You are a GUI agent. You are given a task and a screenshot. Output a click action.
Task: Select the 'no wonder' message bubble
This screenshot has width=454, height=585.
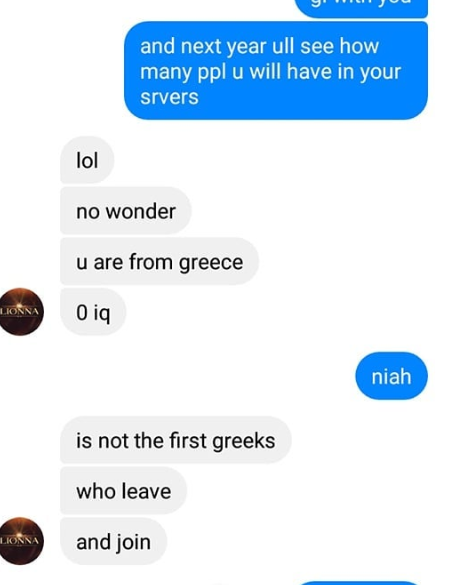pyautogui.click(x=126, y=211)
